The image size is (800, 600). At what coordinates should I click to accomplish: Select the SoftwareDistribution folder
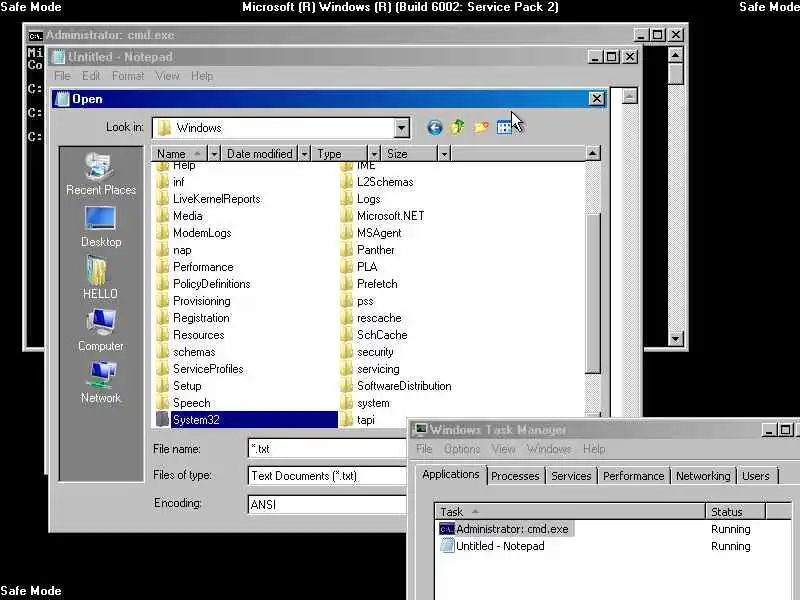click(x=404, y=386)
